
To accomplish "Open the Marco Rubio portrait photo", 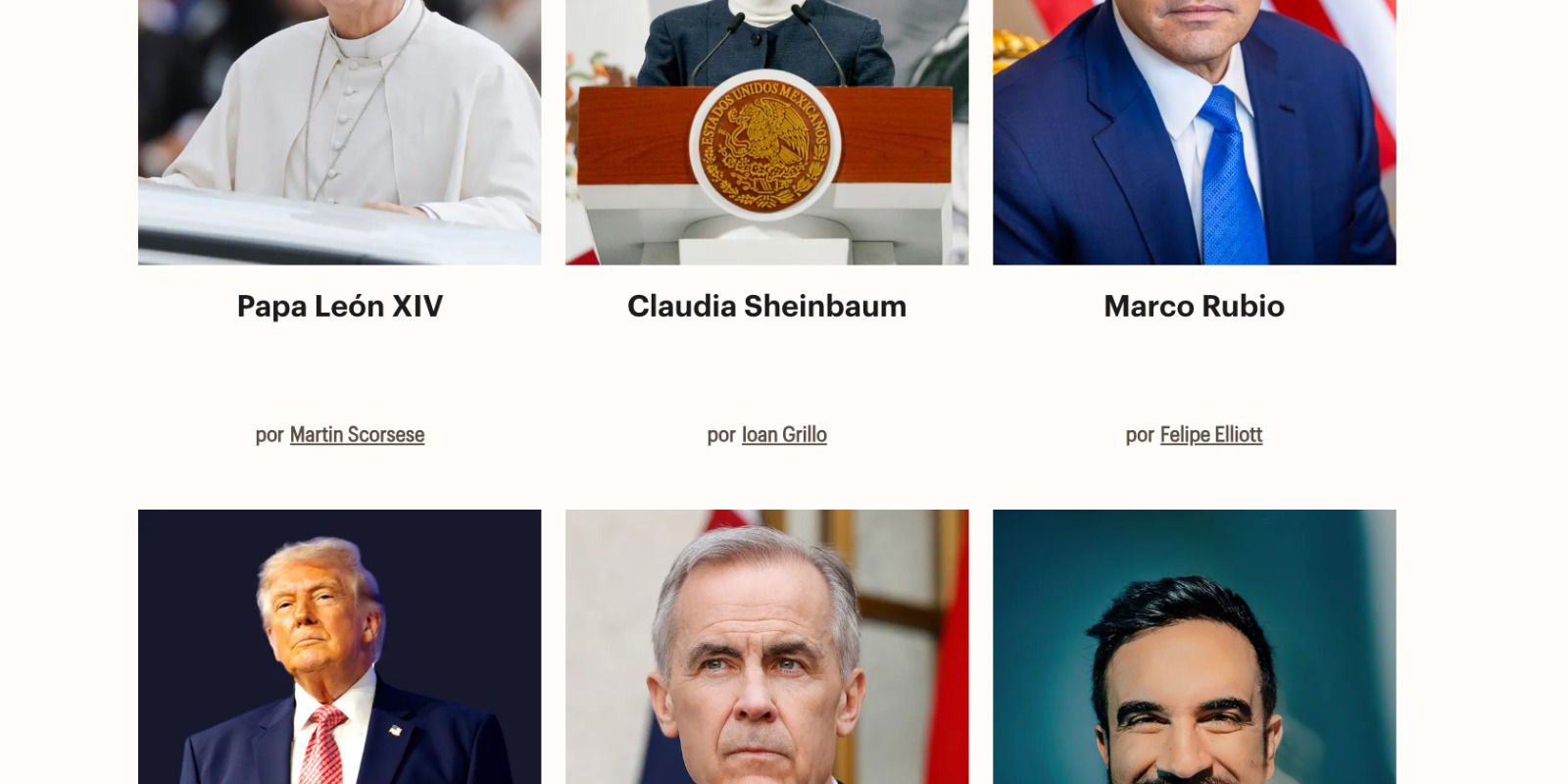I will (1194, 132).
